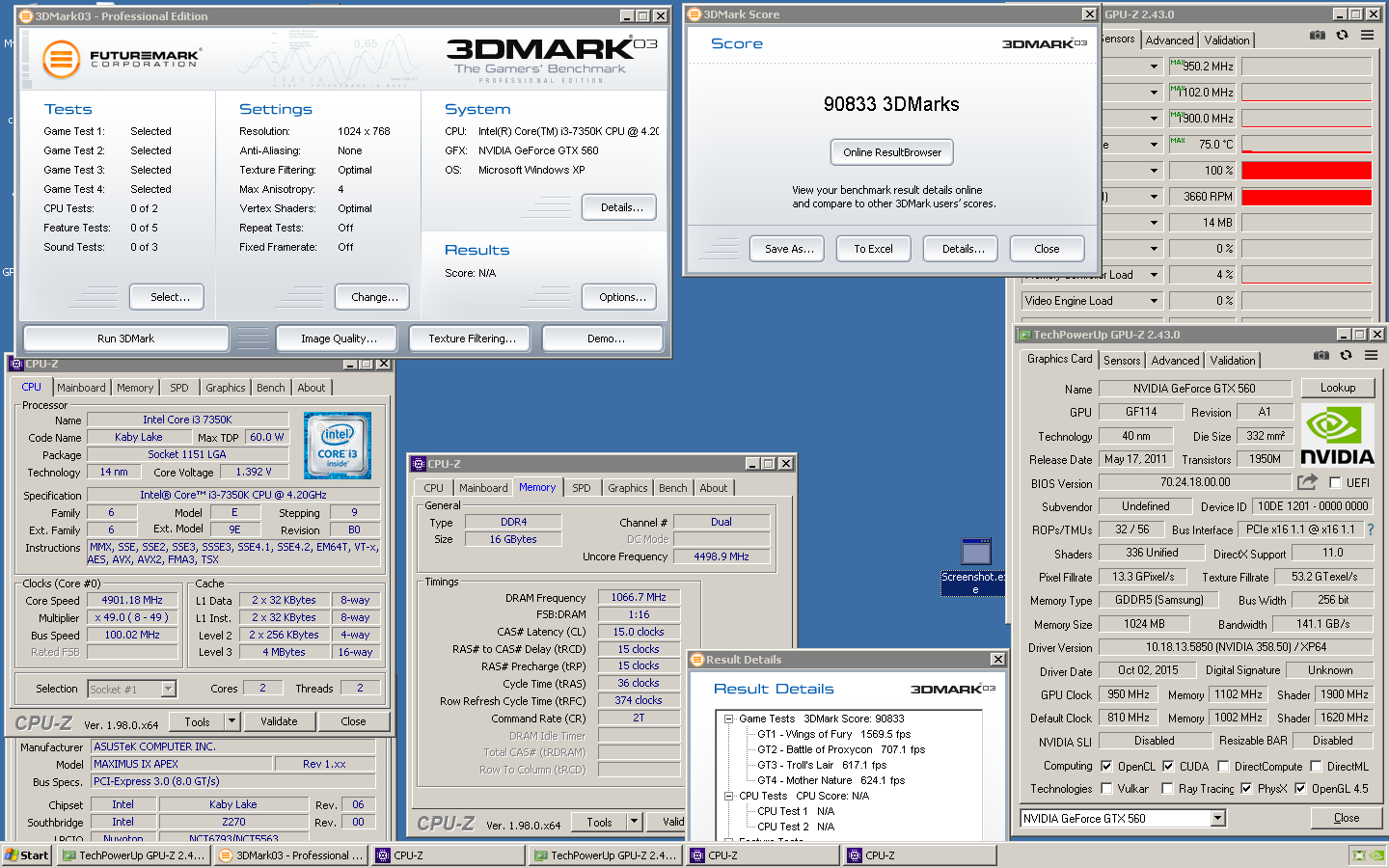Click the Validate button in CPU-Z processor window
The width and height of the screenshot is (1389, 868).
[279, 721]
